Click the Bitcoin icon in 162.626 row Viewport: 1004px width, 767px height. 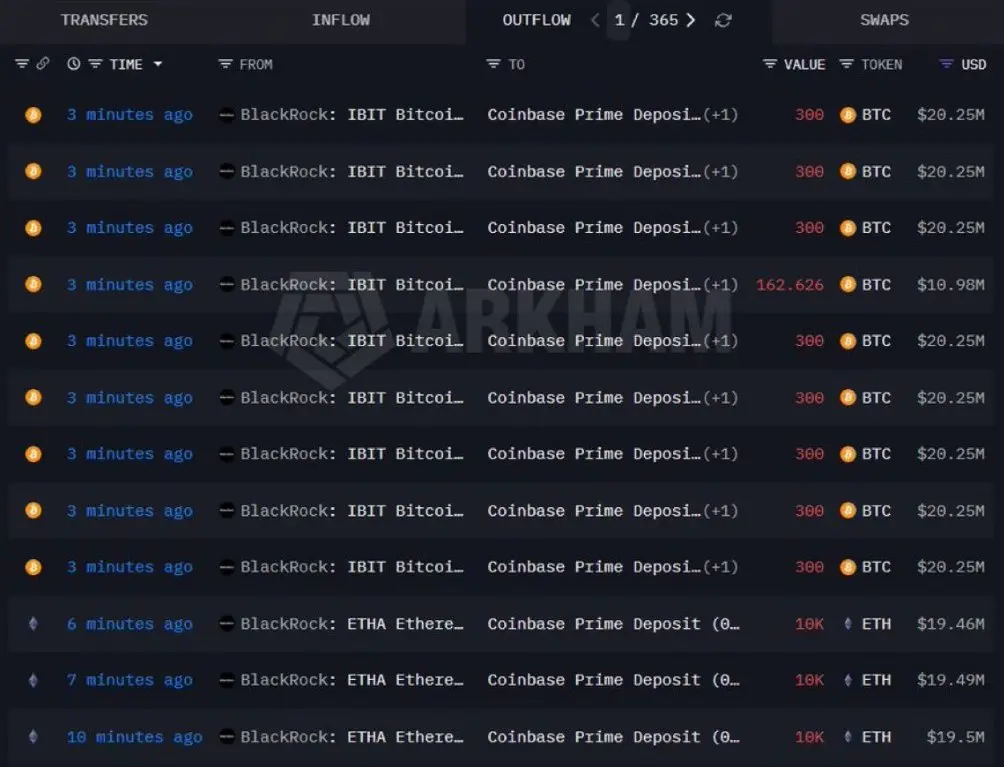(x=33, y=284)
